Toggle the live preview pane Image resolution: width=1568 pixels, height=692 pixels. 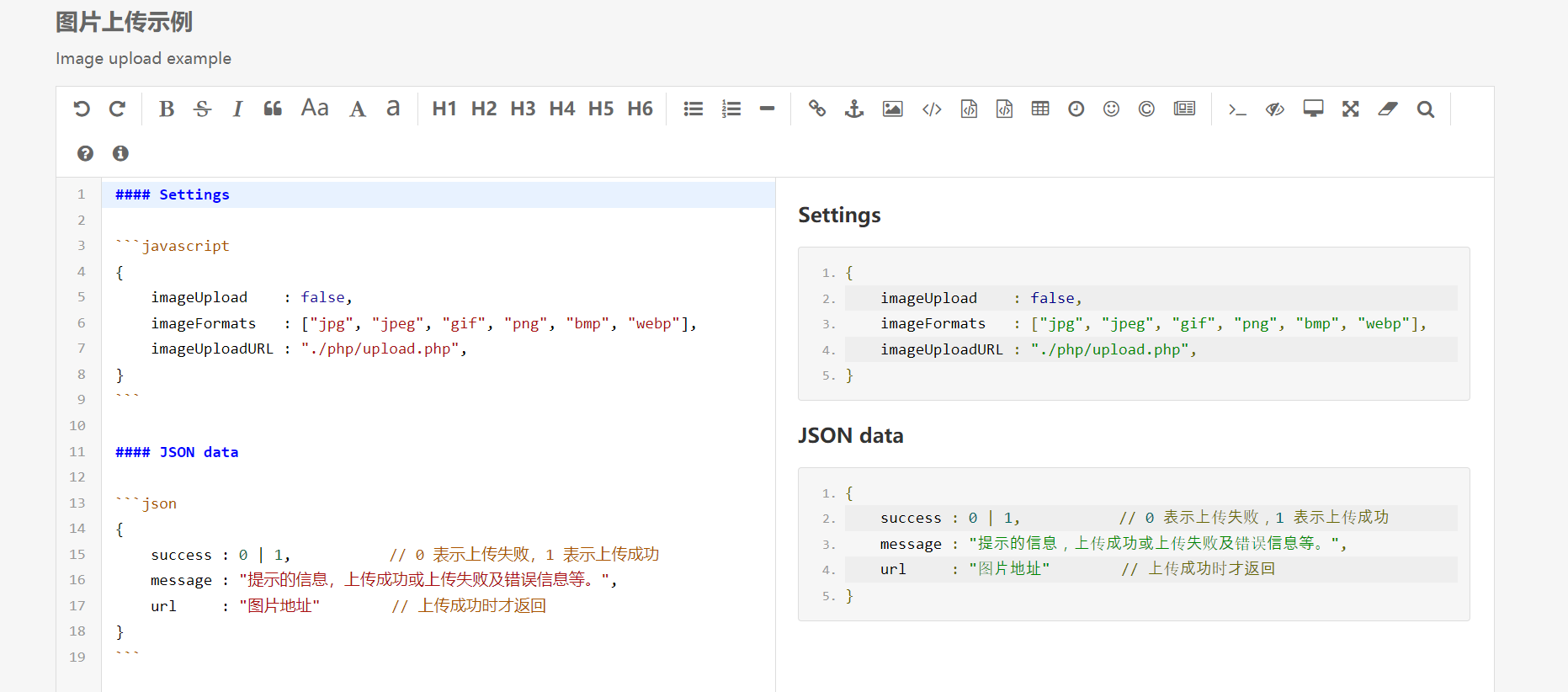click(x=1275, y=109)
